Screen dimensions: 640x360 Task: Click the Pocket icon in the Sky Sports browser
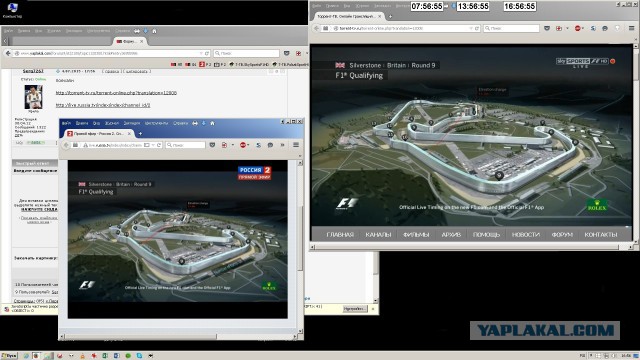click(x=547, y=28)
